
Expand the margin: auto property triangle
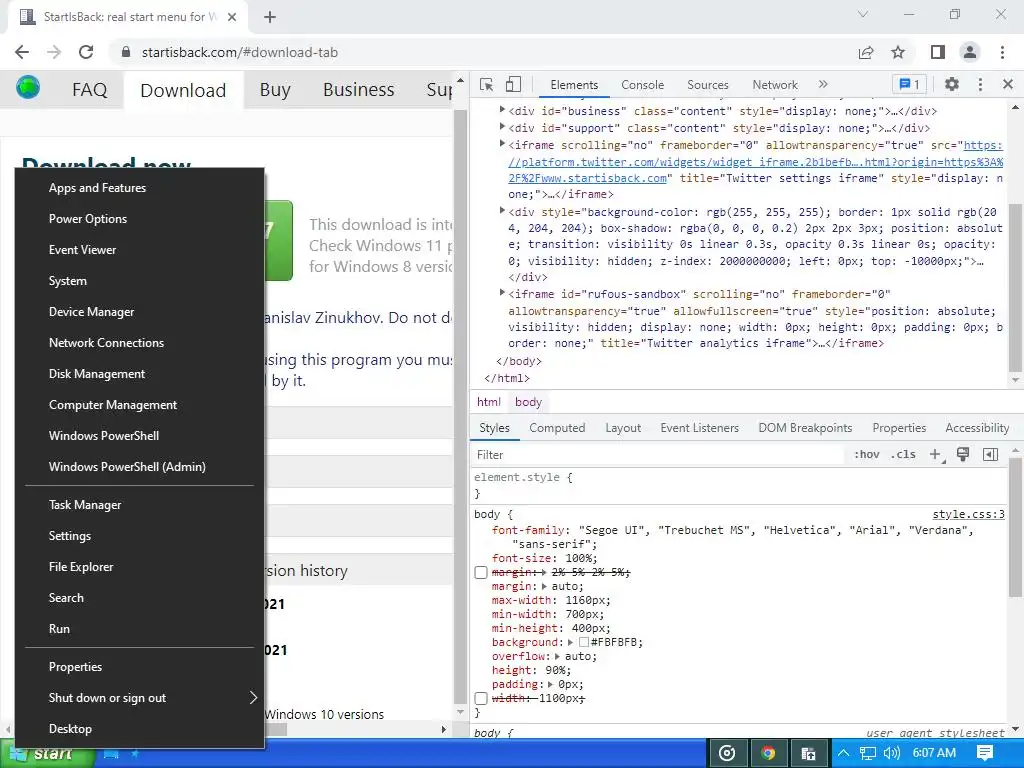point(545,586)
